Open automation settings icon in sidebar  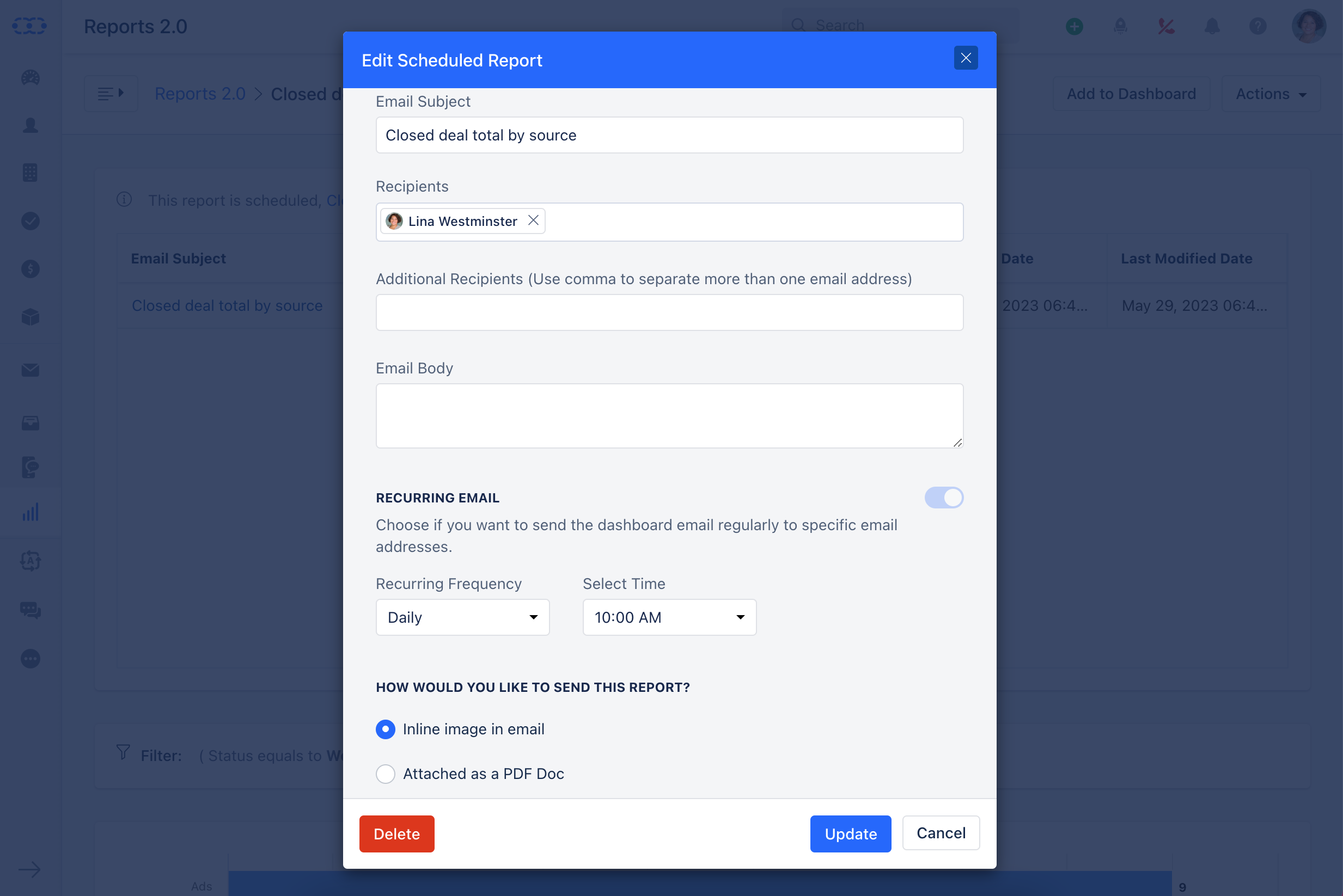[30, 561]
